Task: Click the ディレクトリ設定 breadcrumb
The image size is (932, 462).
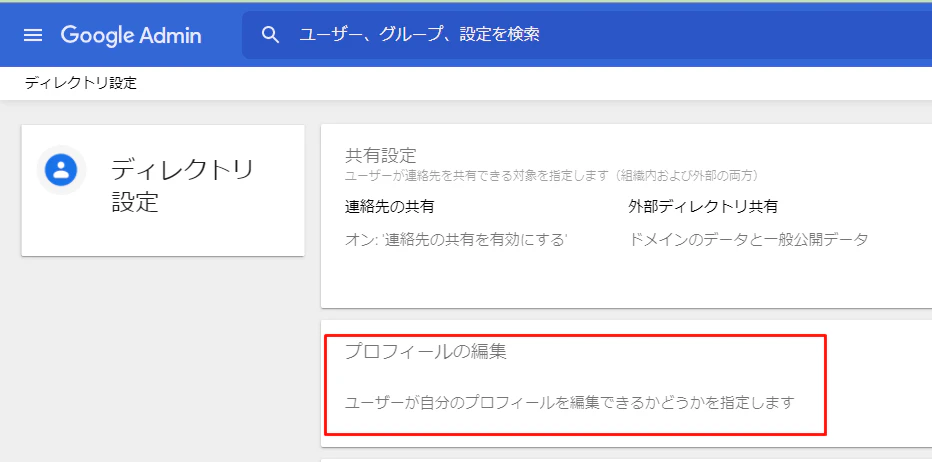Action: 81,83
